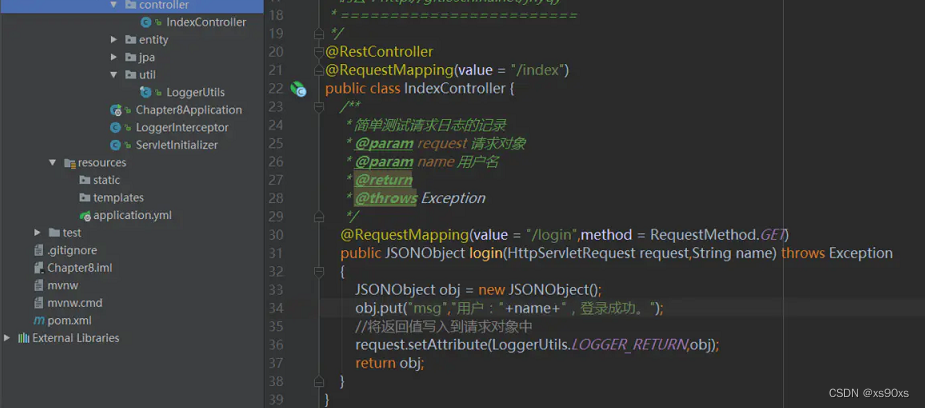Expand External Libraries node arrow
Viewport: 925px width, 408px height.
click(7, 338)
